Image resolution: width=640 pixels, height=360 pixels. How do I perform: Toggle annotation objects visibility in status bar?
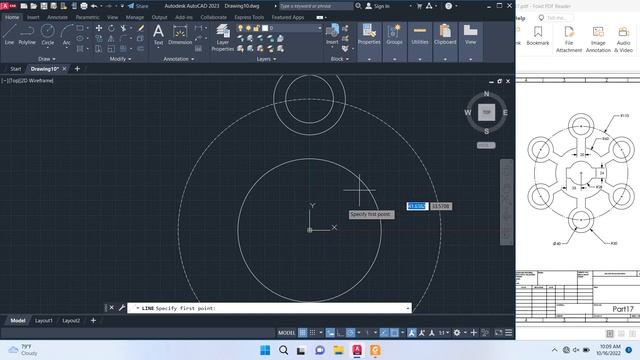click(412, 333)
